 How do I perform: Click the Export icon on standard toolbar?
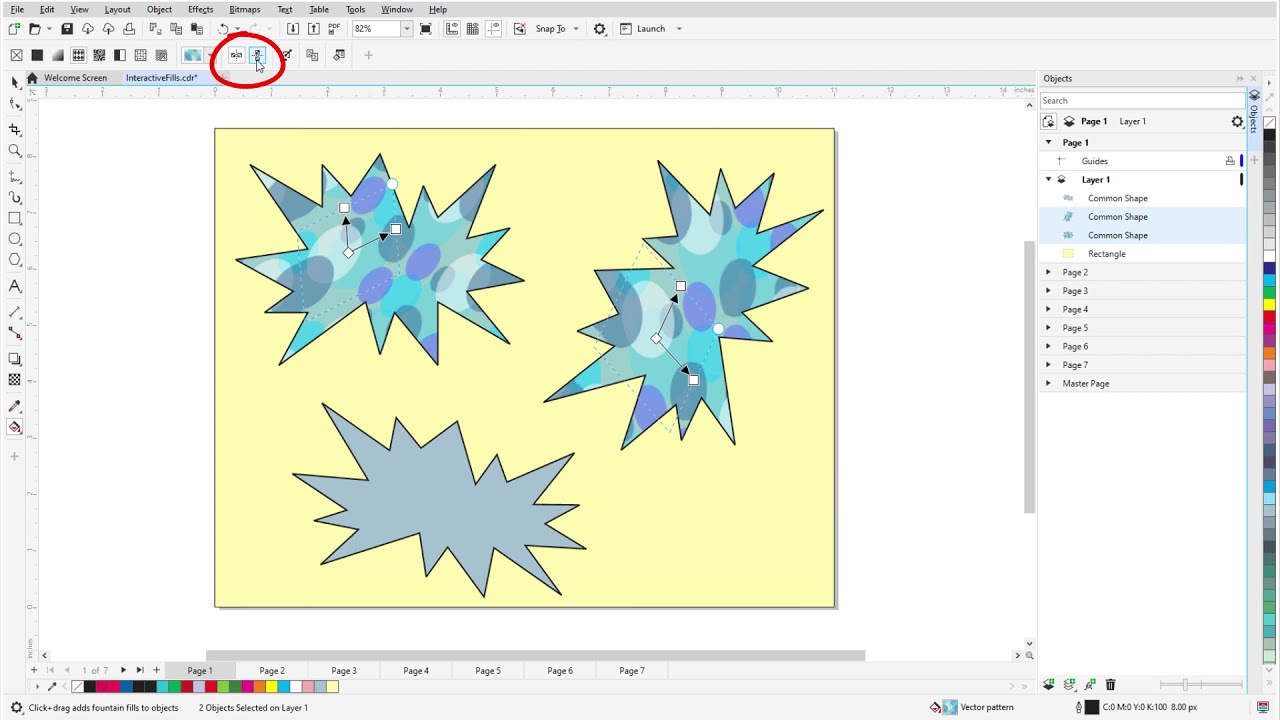coord(313,29)
